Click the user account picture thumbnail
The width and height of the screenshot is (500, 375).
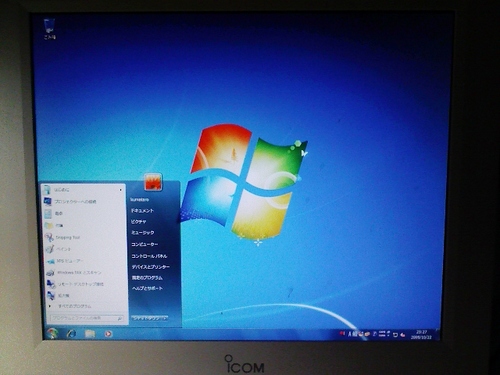pos(153,182)
